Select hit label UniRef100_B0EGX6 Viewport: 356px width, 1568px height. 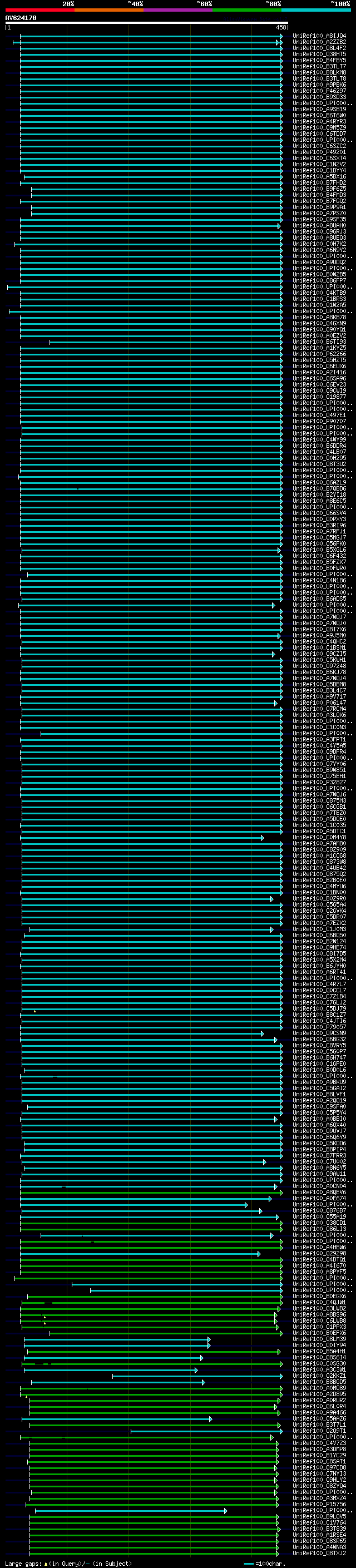(x=319, y=1296)
